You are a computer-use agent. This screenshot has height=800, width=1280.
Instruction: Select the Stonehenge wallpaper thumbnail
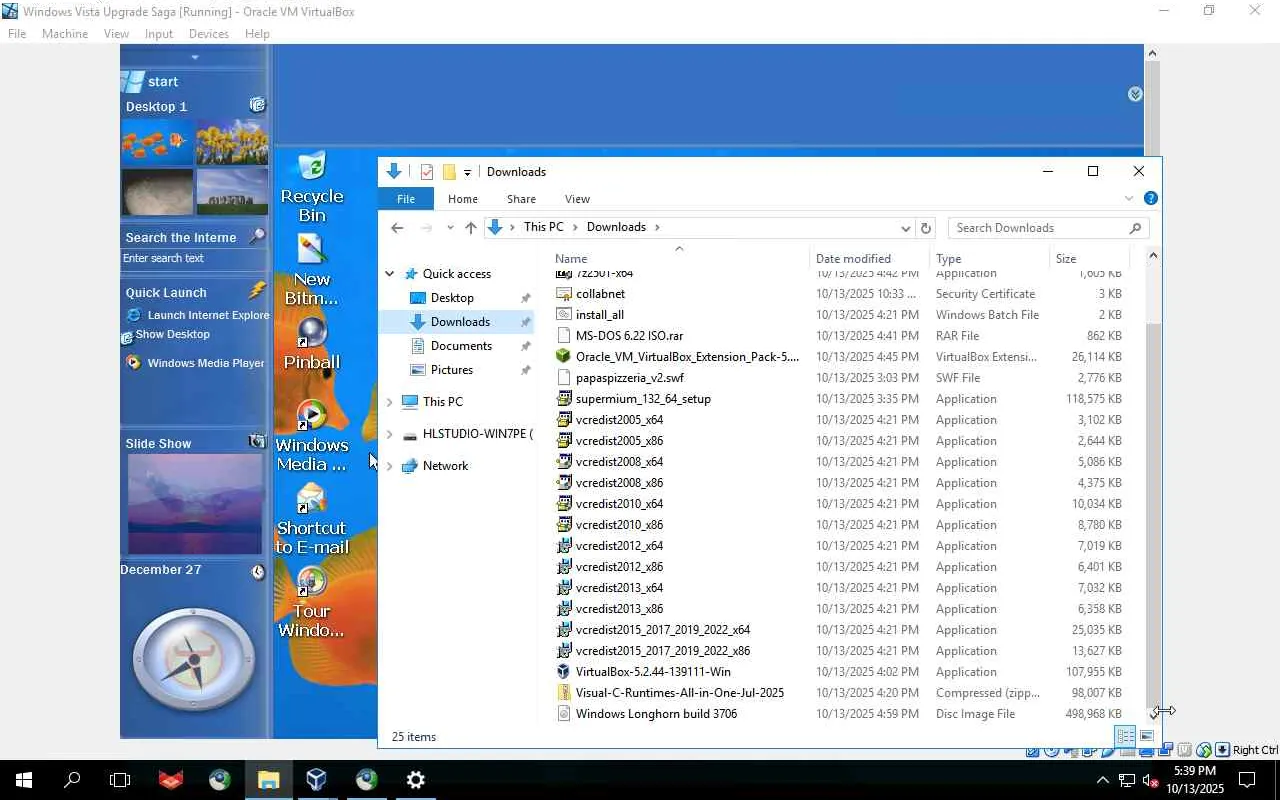click(x=232, y=191)
